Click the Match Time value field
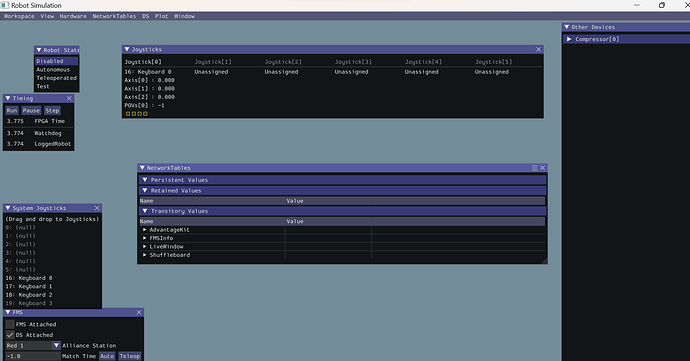Image resolution: width=690 pixels, height=361 pixels. coord(33,356)
